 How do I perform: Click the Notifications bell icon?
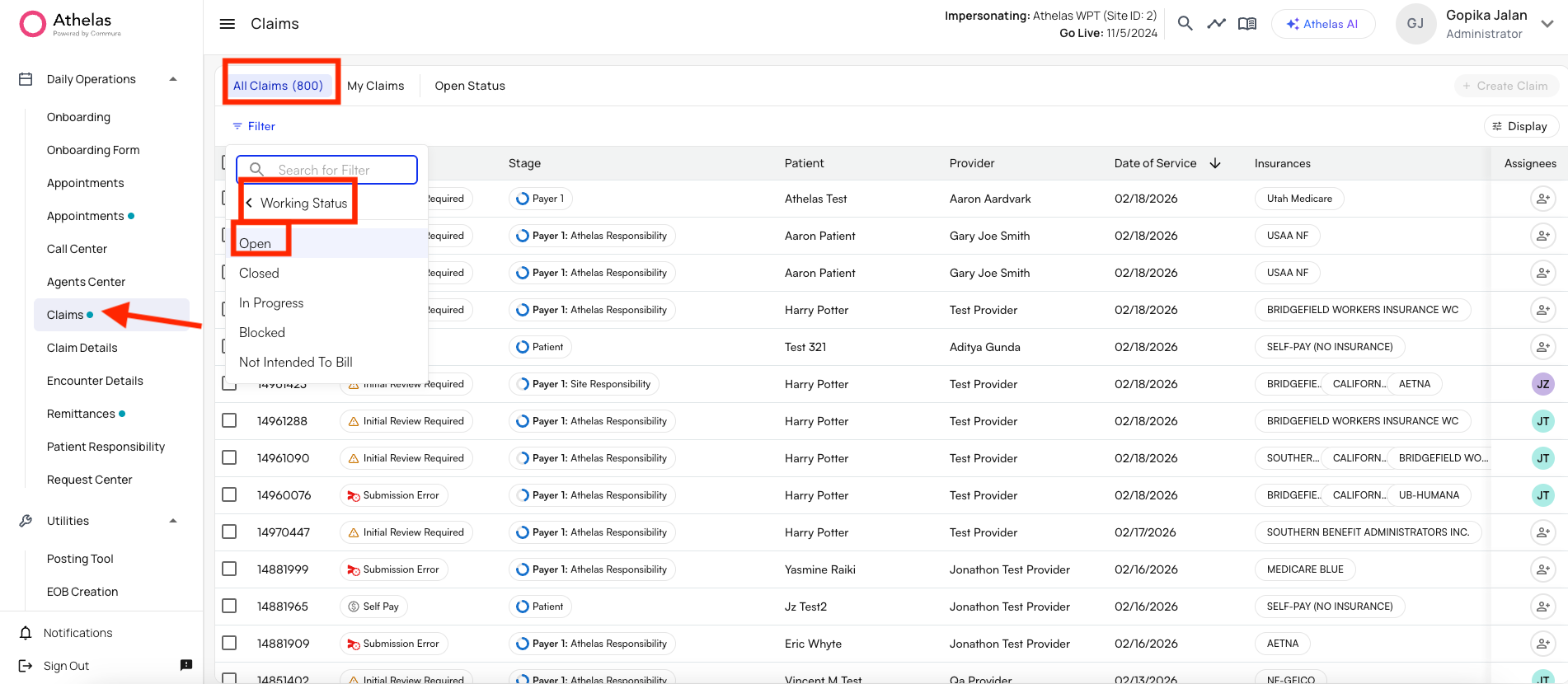click(26, 633)
